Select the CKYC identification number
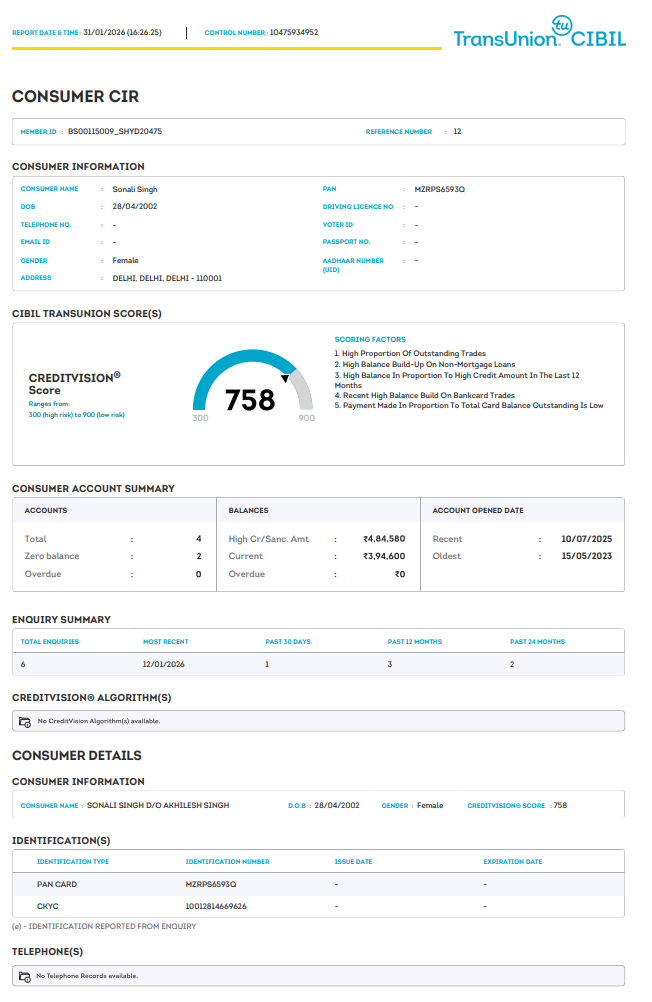 (x=216, y=906)
